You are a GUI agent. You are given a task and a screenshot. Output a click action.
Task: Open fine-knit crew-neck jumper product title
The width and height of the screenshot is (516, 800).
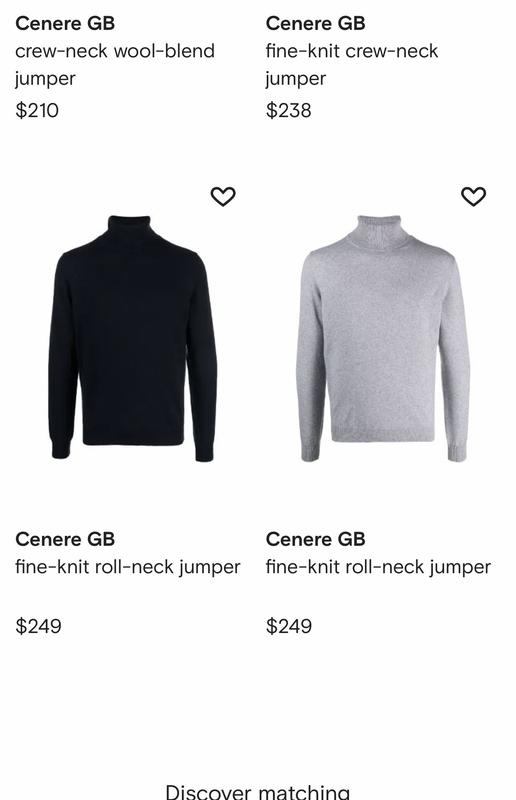coord(352,65)
